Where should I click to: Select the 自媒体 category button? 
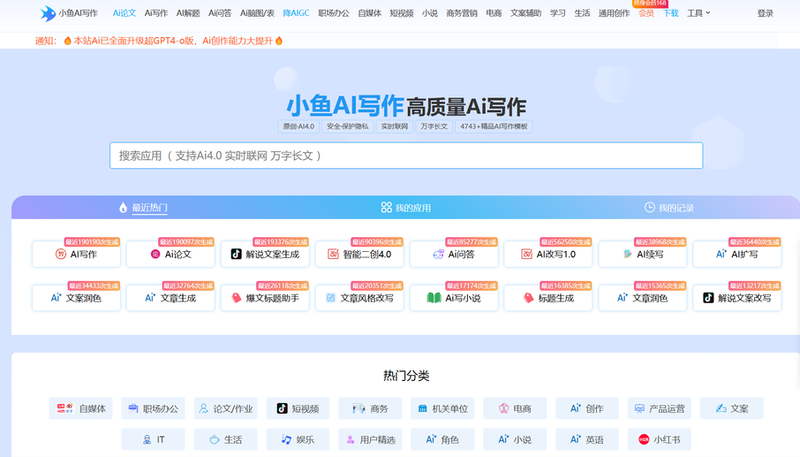pos(81,409)
